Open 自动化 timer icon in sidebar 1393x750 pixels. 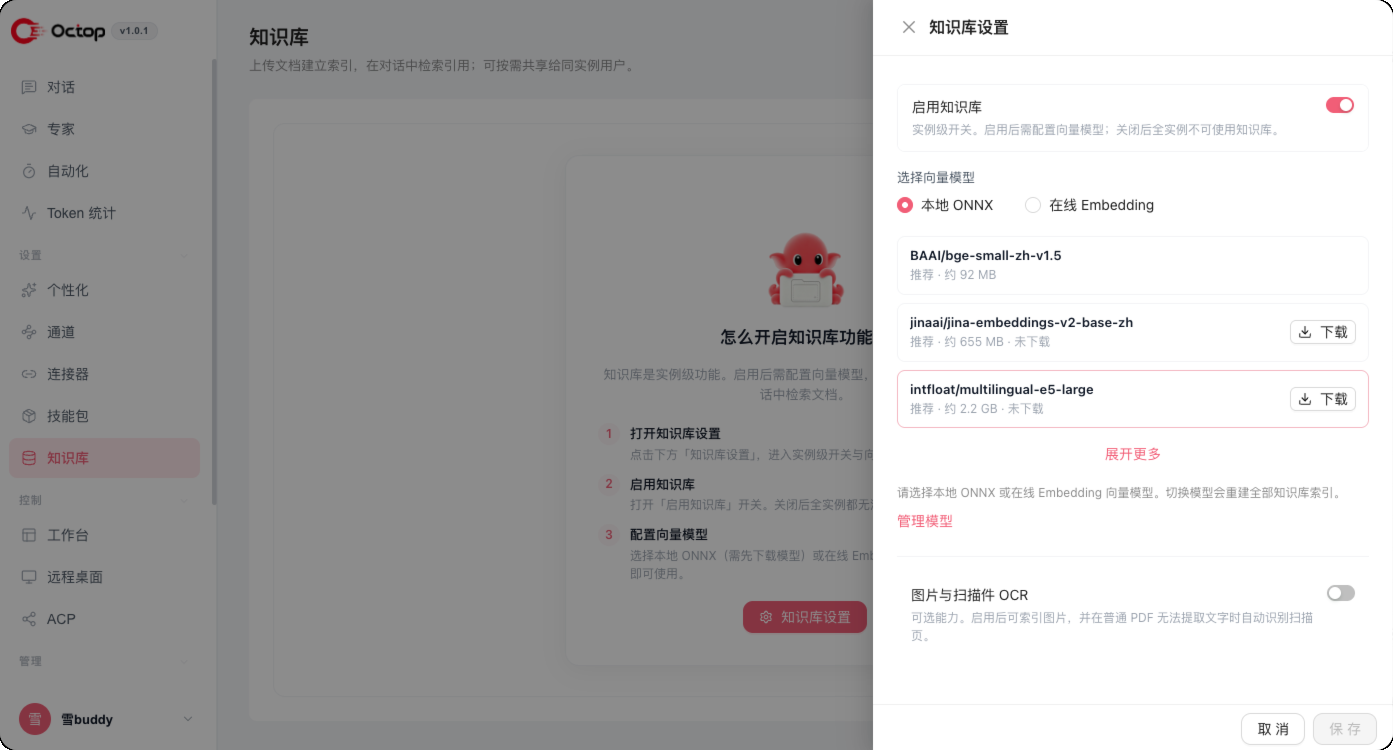click(29, 171)
